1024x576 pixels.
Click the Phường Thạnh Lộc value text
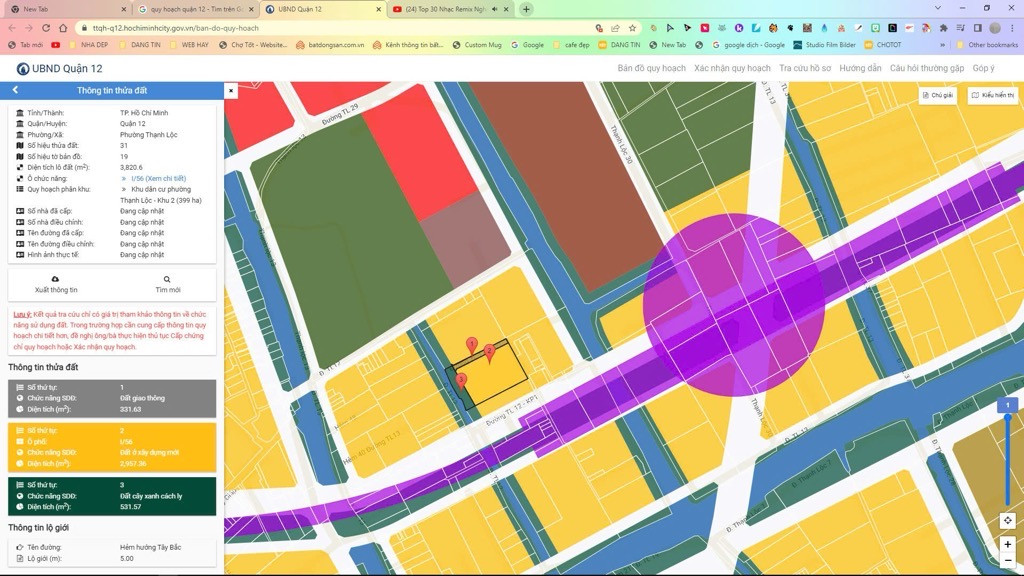148,135
